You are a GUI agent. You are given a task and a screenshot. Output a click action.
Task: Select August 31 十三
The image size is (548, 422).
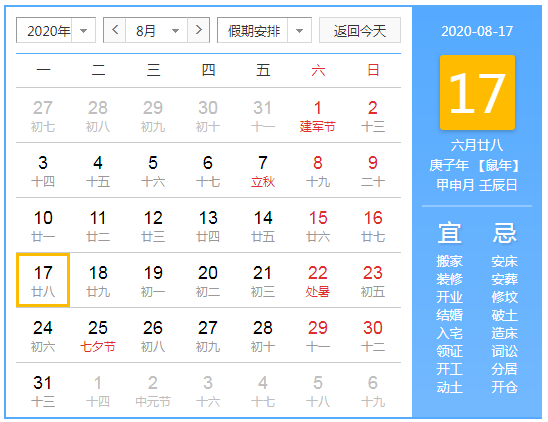tap(43, 390)
